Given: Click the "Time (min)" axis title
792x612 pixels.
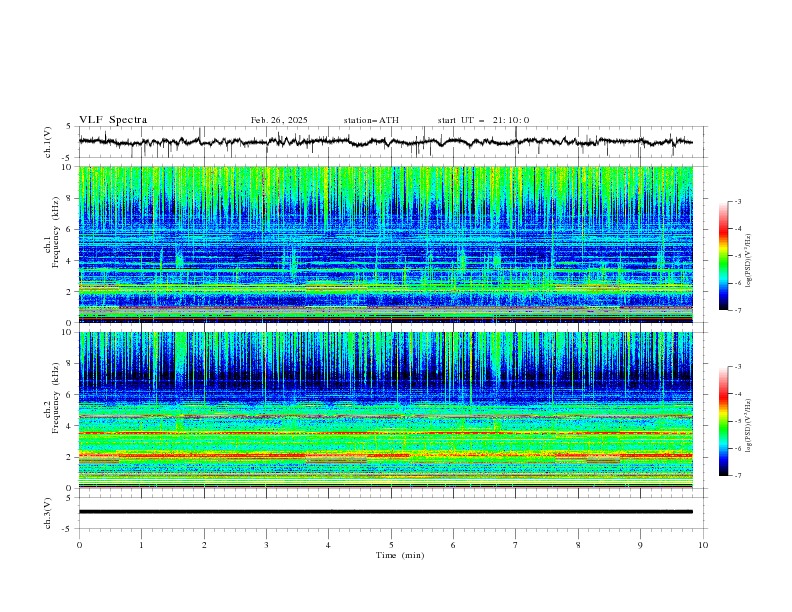Looking at the screenshot, I should coord(400,555).
